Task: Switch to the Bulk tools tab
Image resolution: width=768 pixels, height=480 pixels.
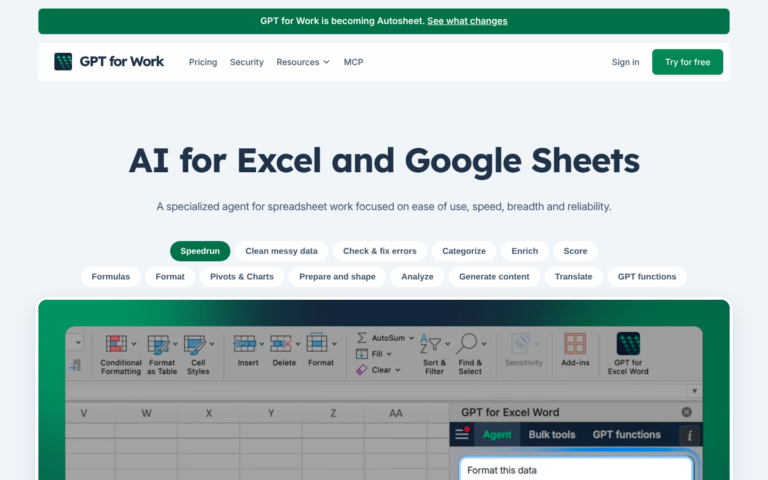Action: (552, 434)
